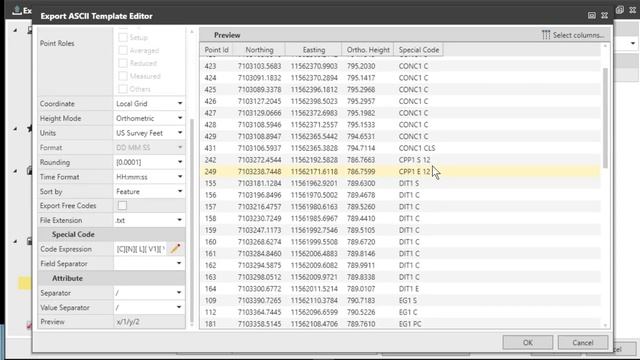Screen dimensions: 640x360
Task: Click the Cancel button
Action: click(583, 342)
